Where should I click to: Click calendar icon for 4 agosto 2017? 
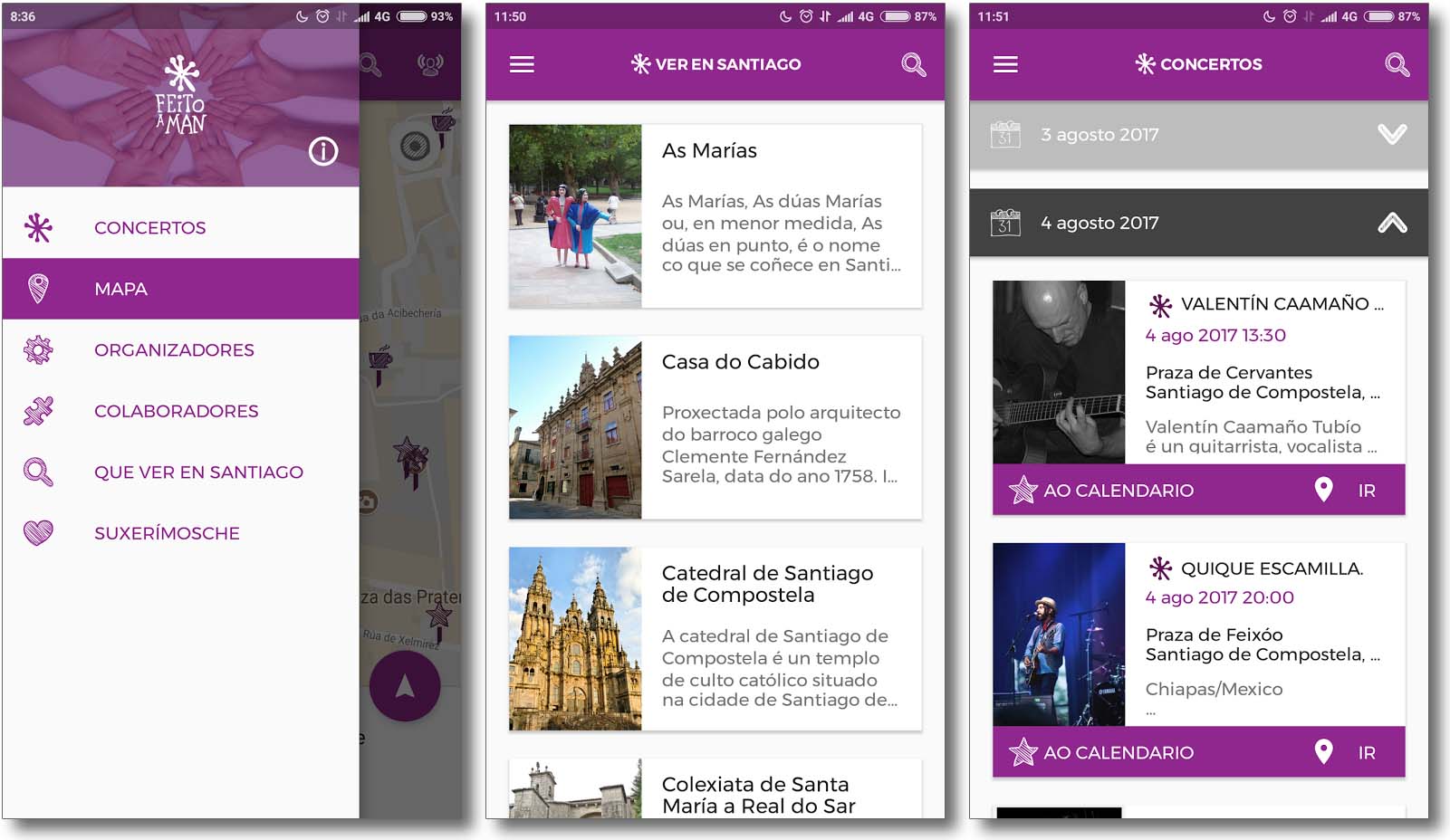1005,223
